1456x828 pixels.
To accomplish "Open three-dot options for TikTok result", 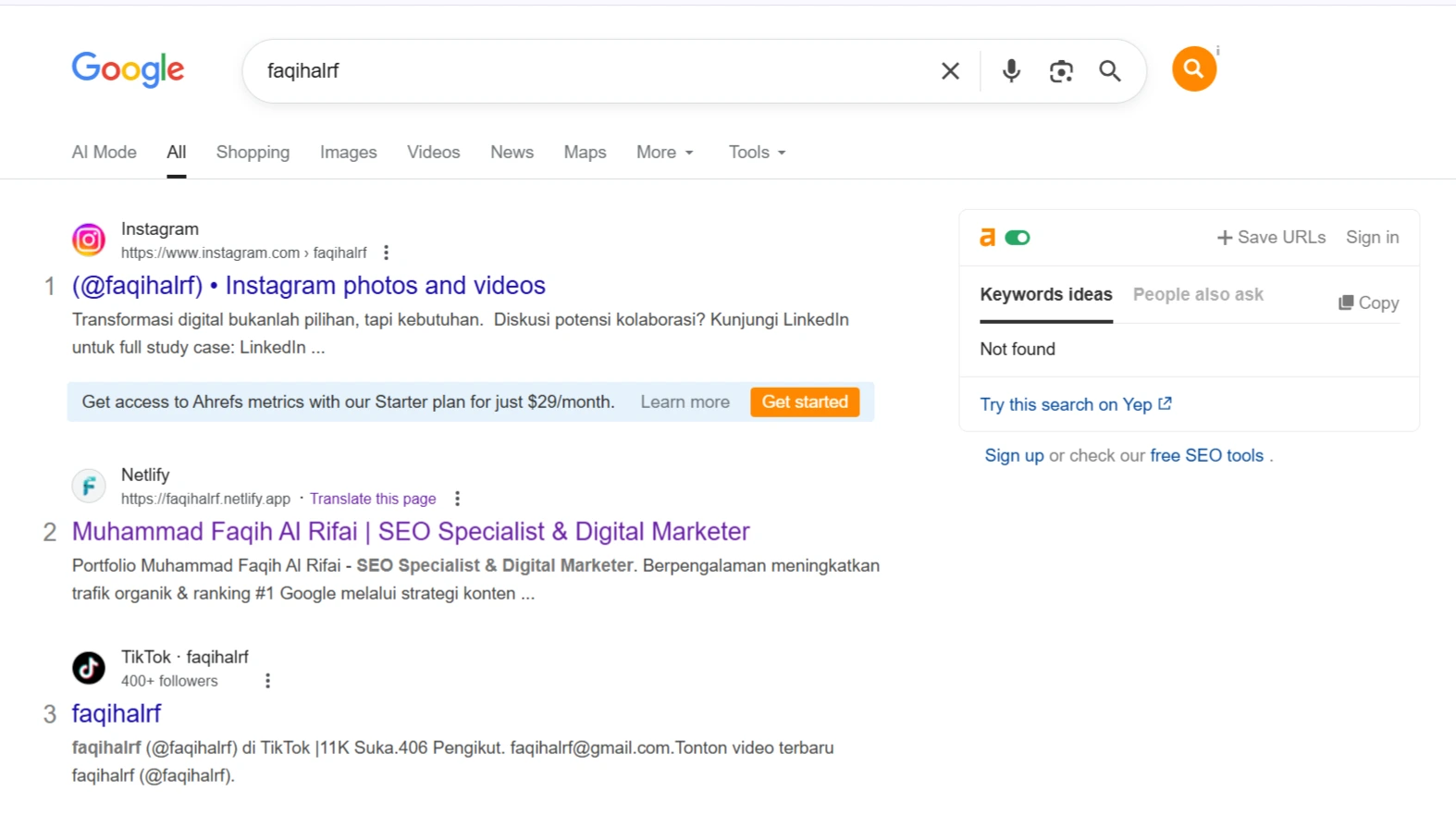I will pyautogui.click(x=267, y=681).
